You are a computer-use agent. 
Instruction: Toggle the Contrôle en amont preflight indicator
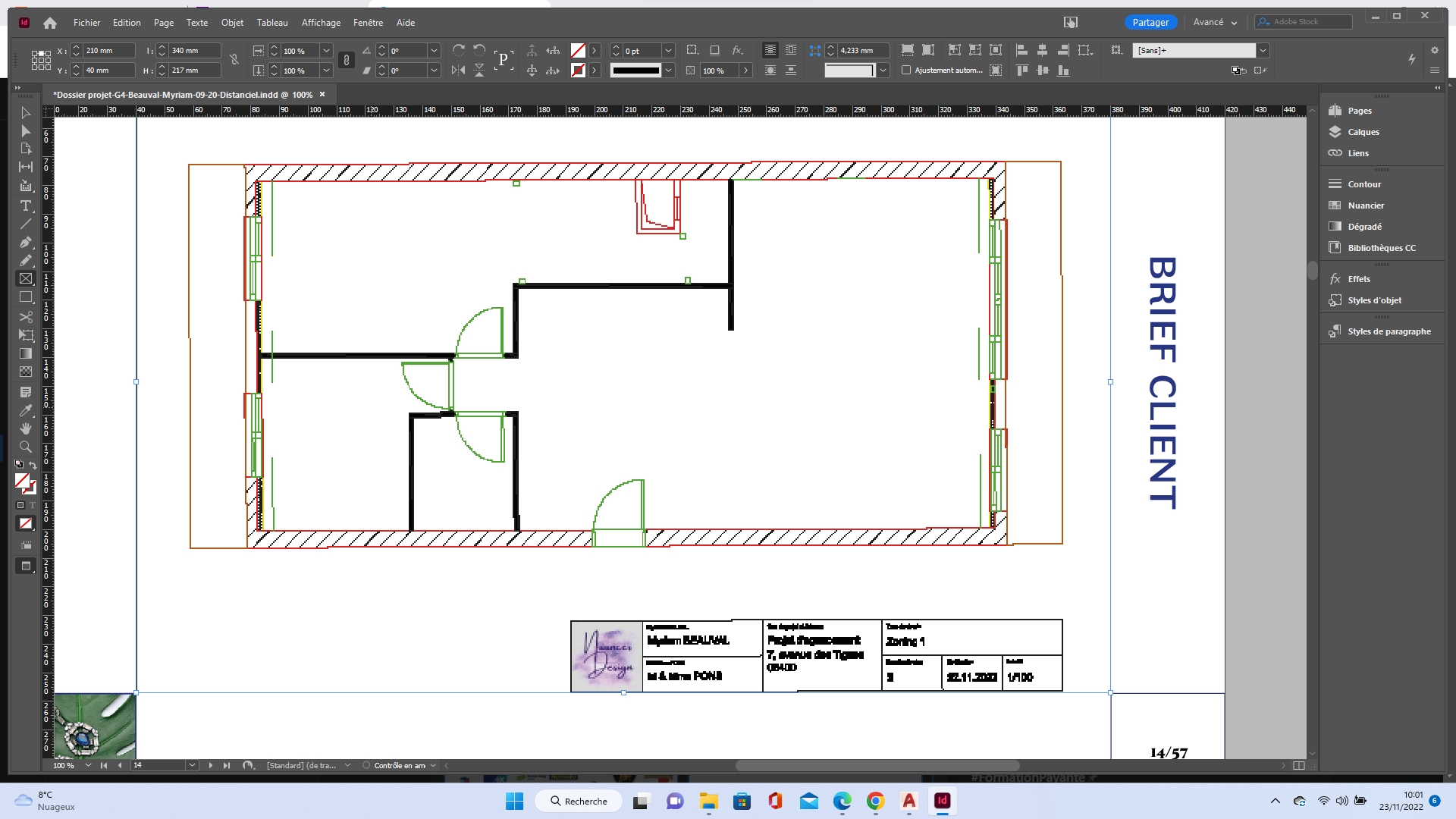coord(366,765)
